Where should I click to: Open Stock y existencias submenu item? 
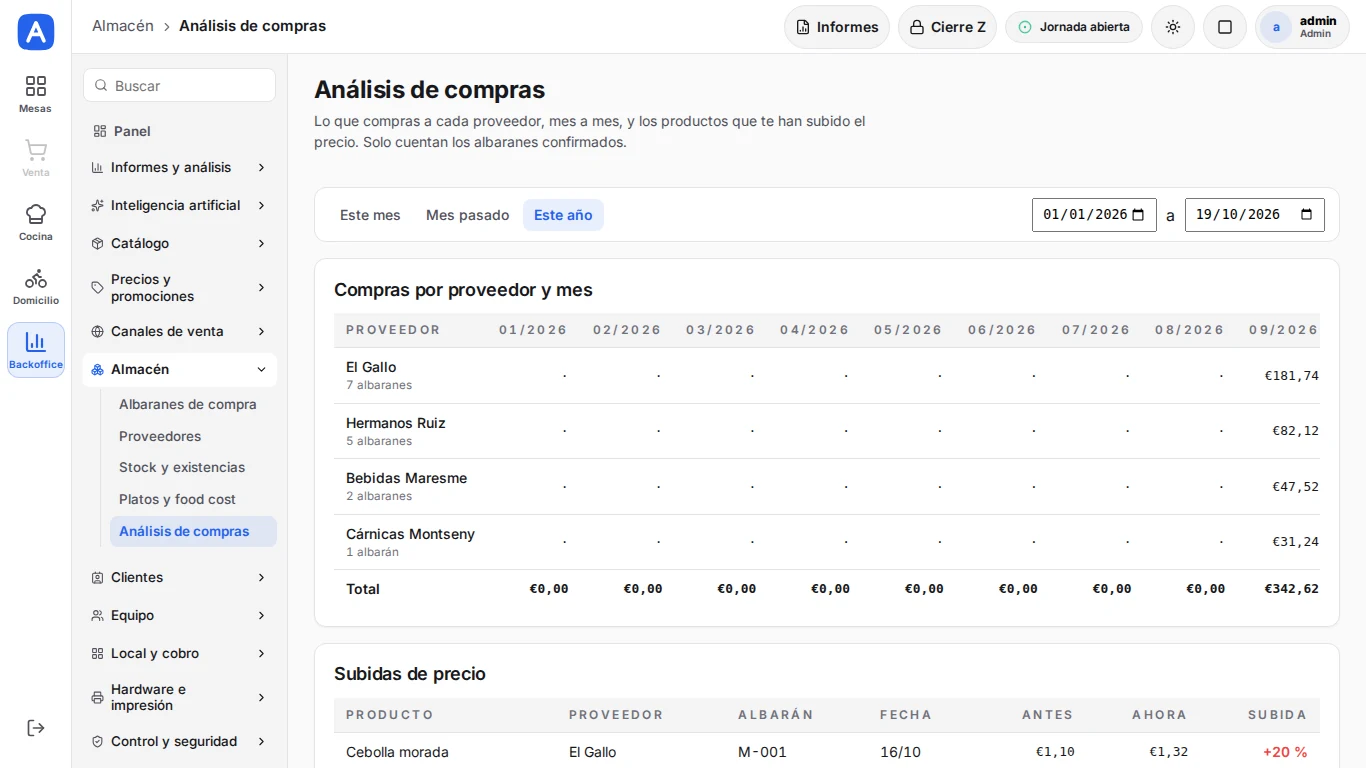pos(193,468)
